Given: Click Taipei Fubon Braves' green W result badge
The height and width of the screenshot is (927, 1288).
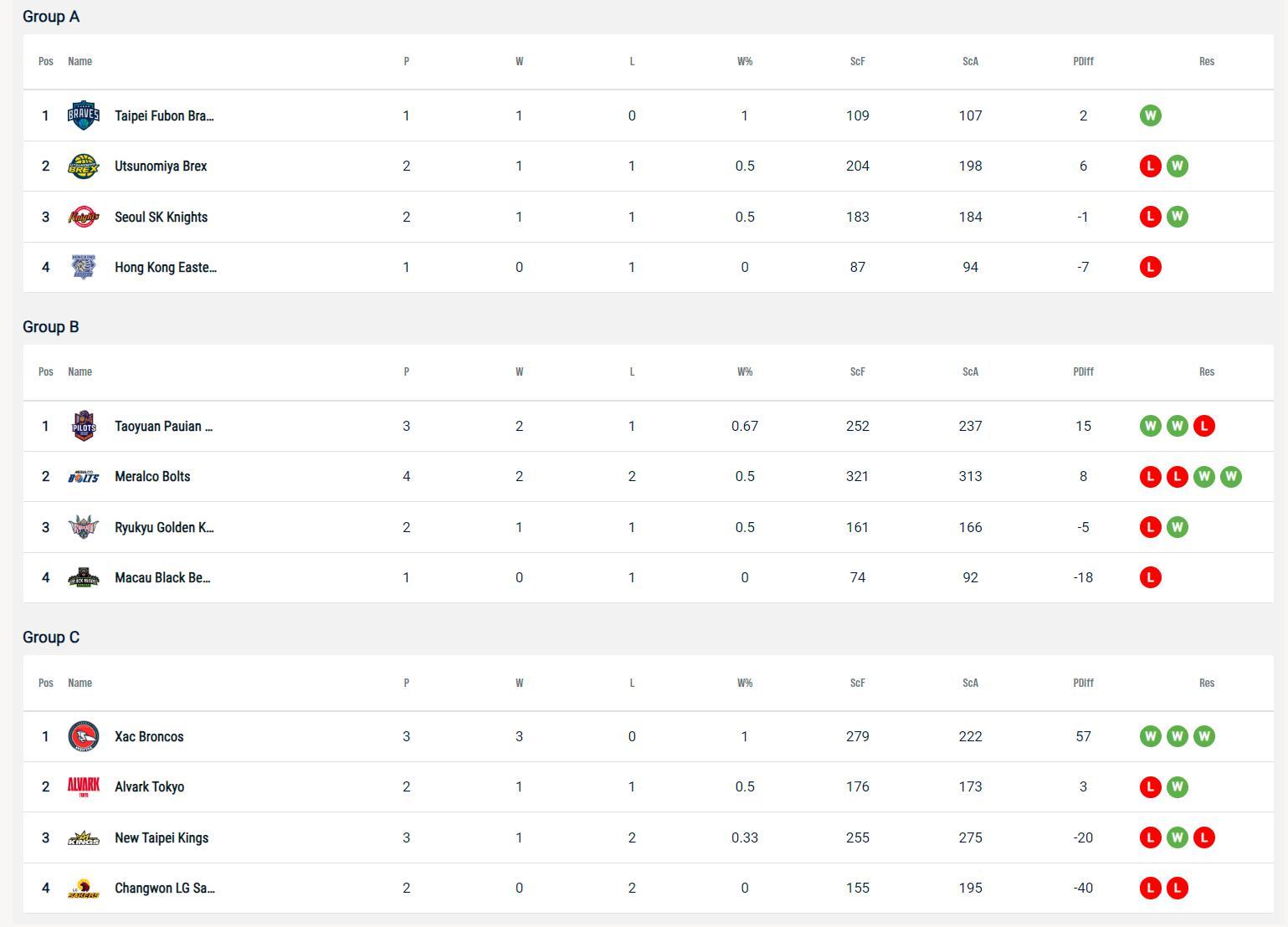Looking at the screenshot, I should tap(1150, 115).
